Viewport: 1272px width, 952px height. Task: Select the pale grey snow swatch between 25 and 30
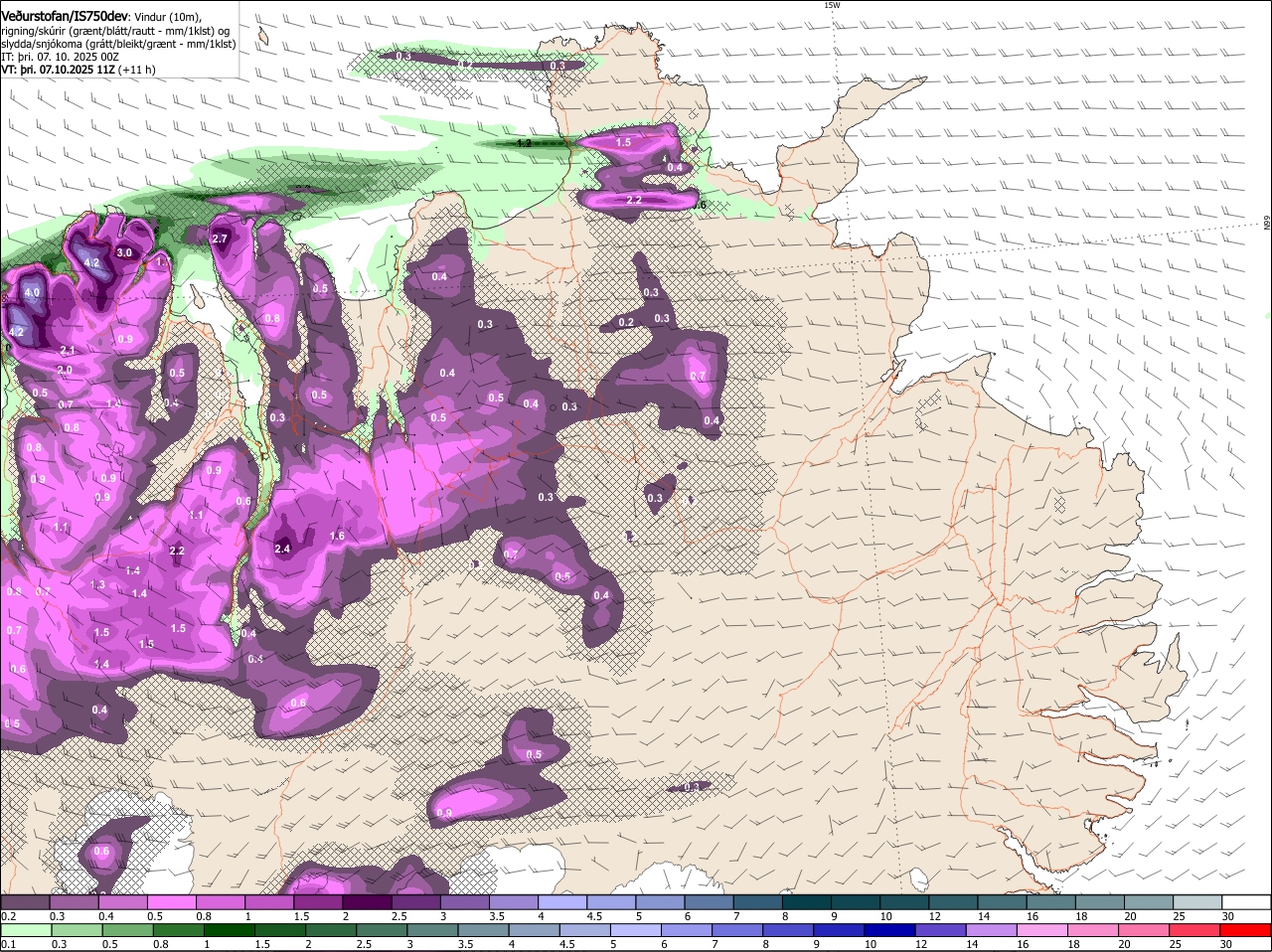1197,901
